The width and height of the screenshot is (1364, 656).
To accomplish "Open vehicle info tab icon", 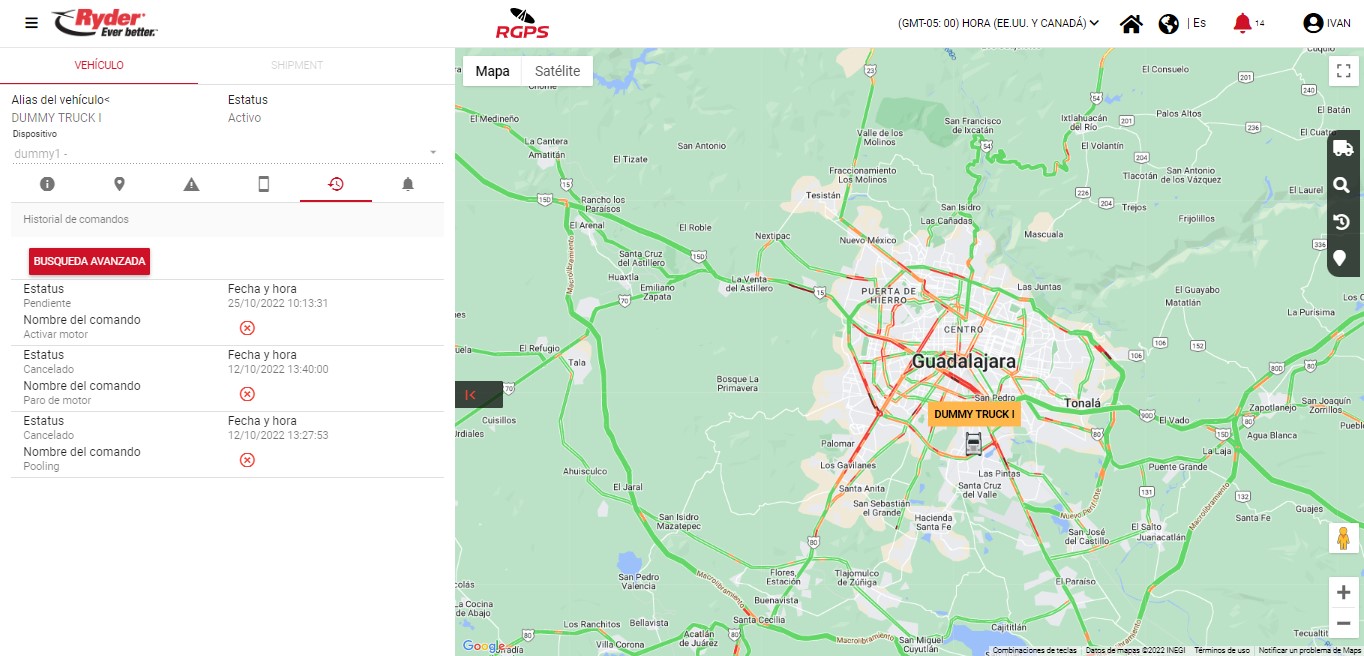I will [47, 184].
